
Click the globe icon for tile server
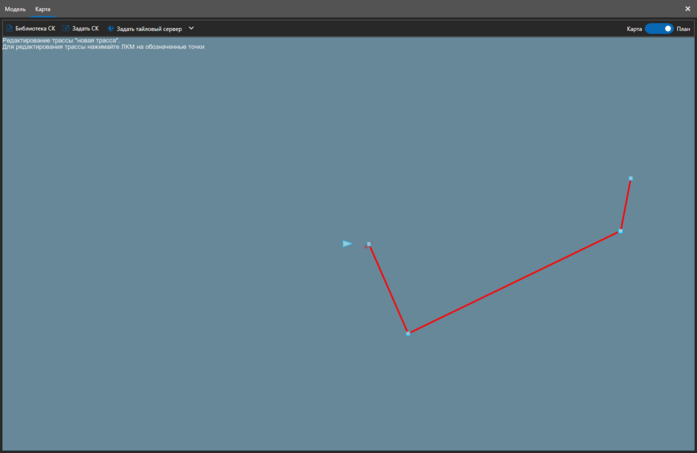pyautogui.click(x=111, y=29)
